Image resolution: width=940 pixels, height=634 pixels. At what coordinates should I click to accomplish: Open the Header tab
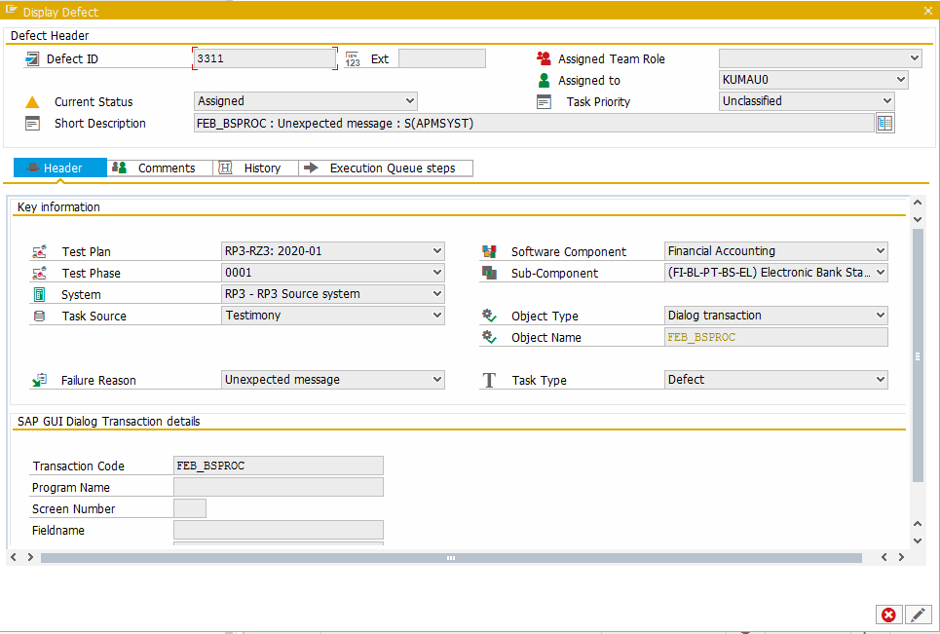pos(60,168)
